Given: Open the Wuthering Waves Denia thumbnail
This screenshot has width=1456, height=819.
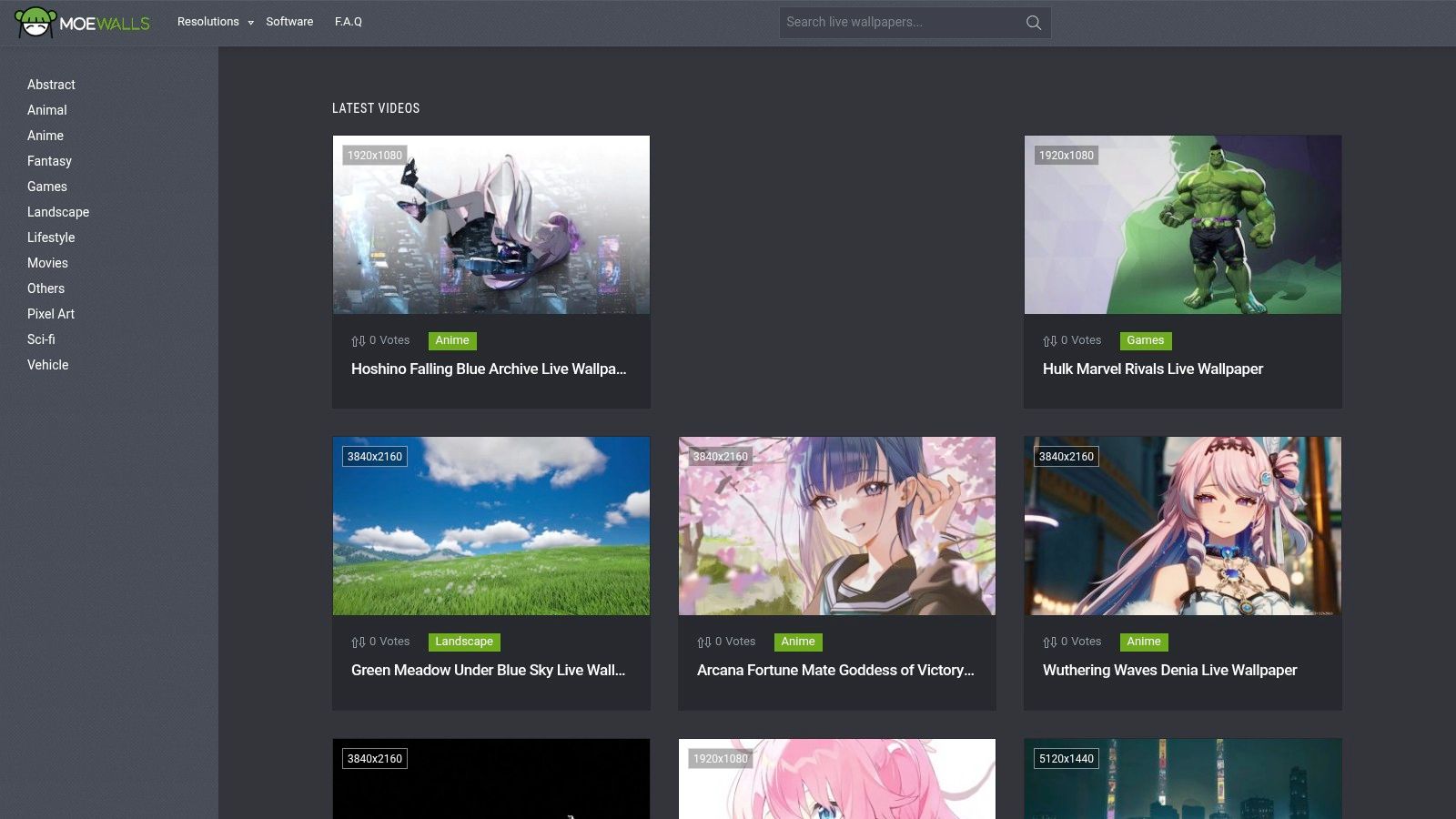Looking at the screenshot, I should [x=1183, y=526].
